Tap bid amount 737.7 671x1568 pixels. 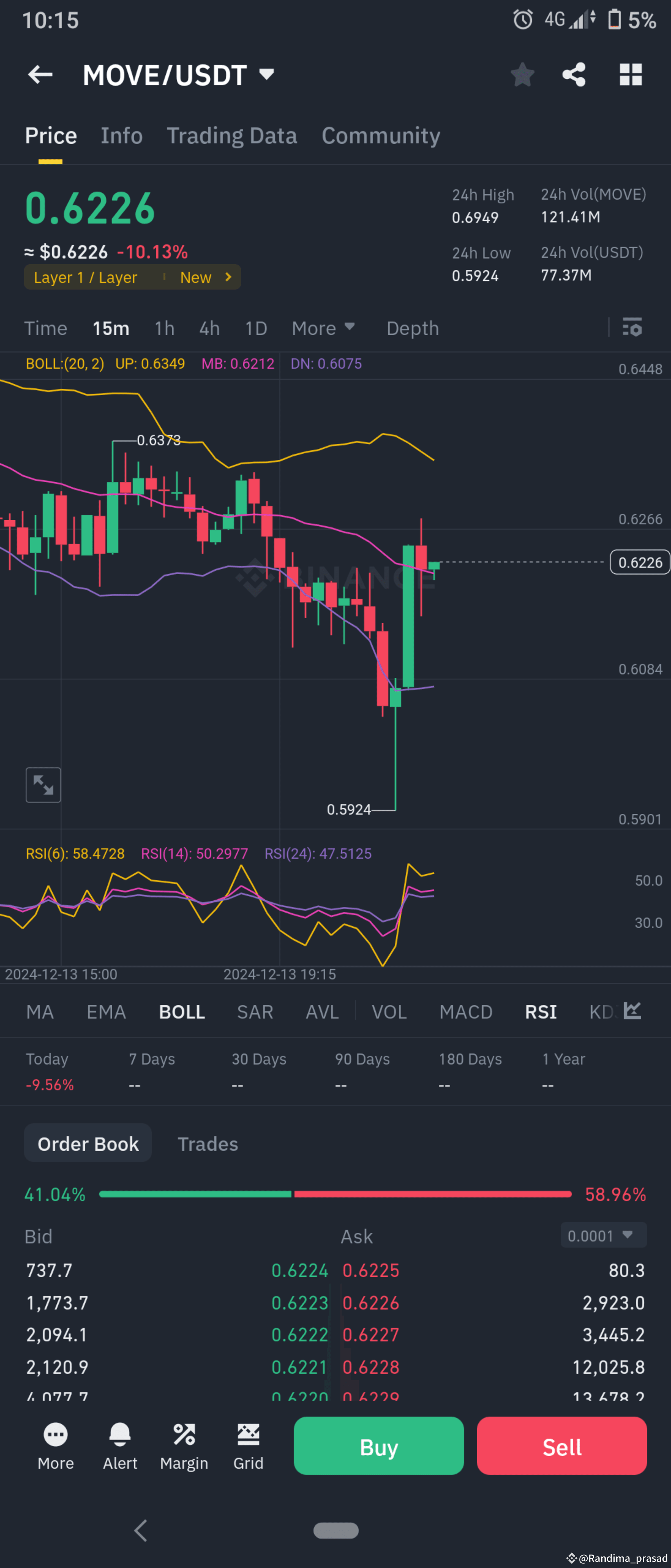click(49, 1270)
